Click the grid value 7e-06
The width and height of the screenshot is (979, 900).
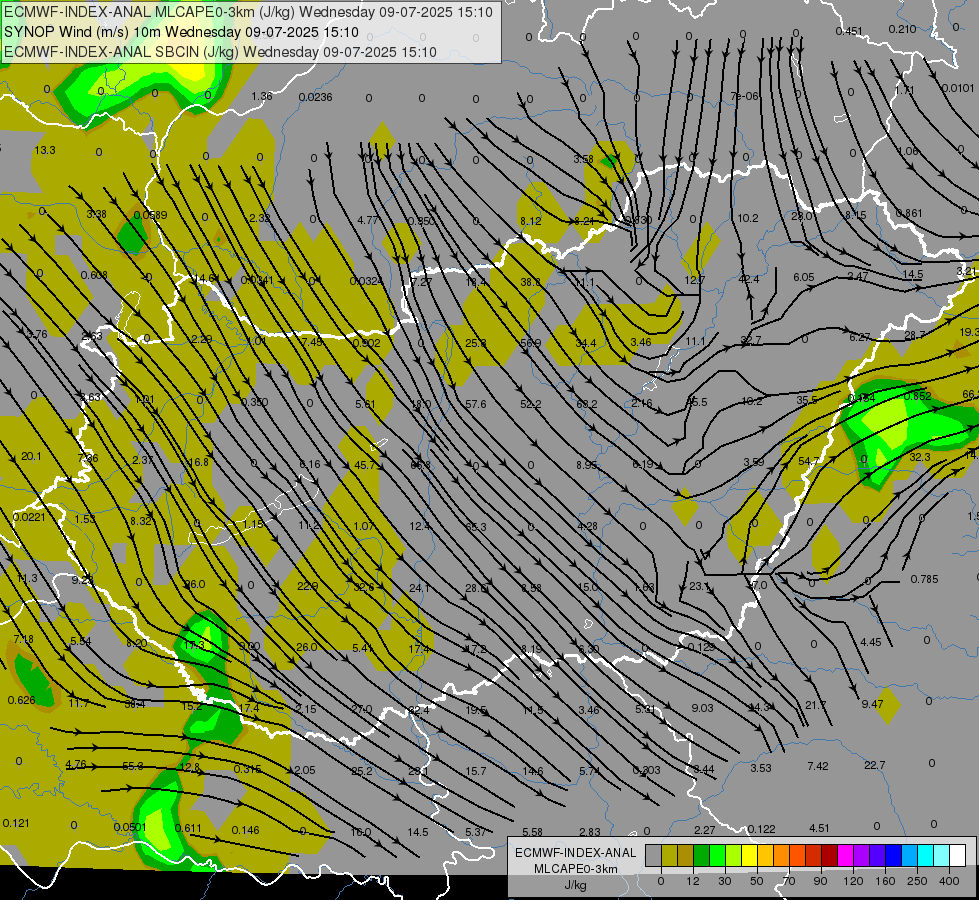(x=745, y=96)
